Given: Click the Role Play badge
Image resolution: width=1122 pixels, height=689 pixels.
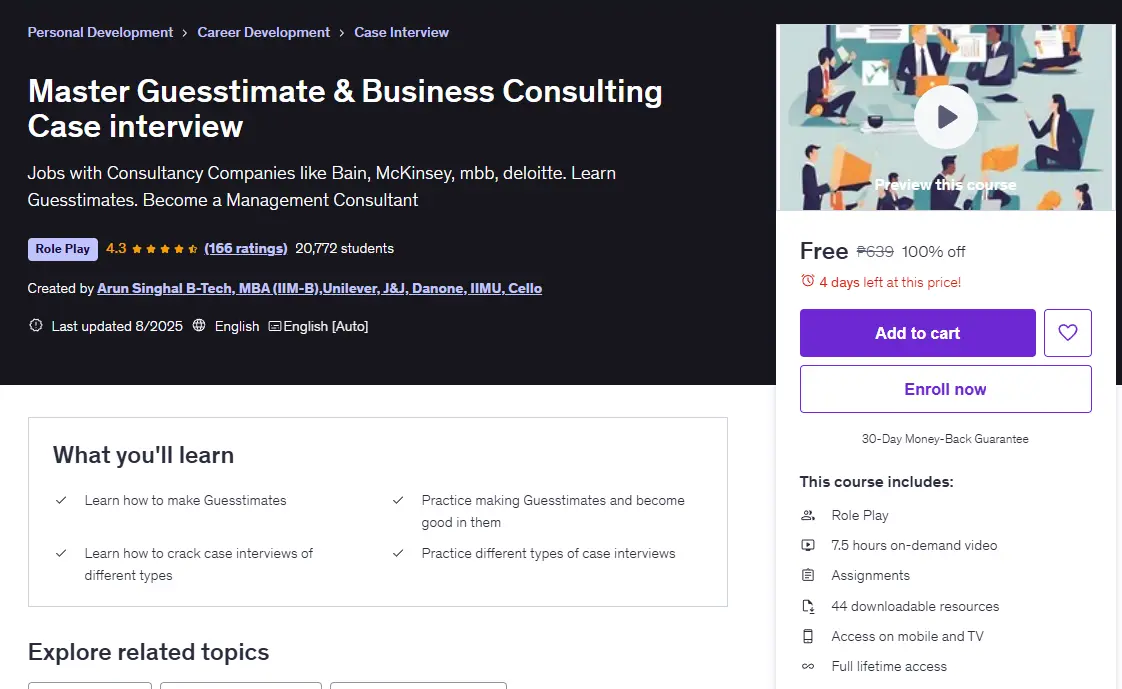Looking at the screenshot, I should point(62,249).
